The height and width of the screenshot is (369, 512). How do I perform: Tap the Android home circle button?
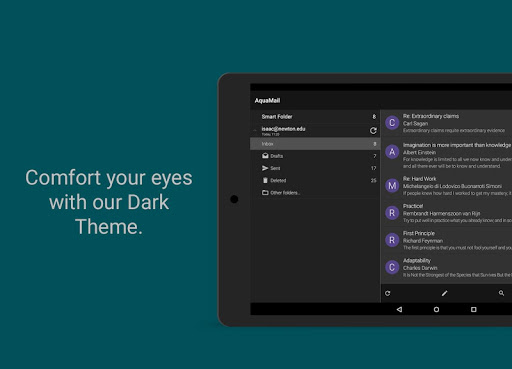[436, 309]
